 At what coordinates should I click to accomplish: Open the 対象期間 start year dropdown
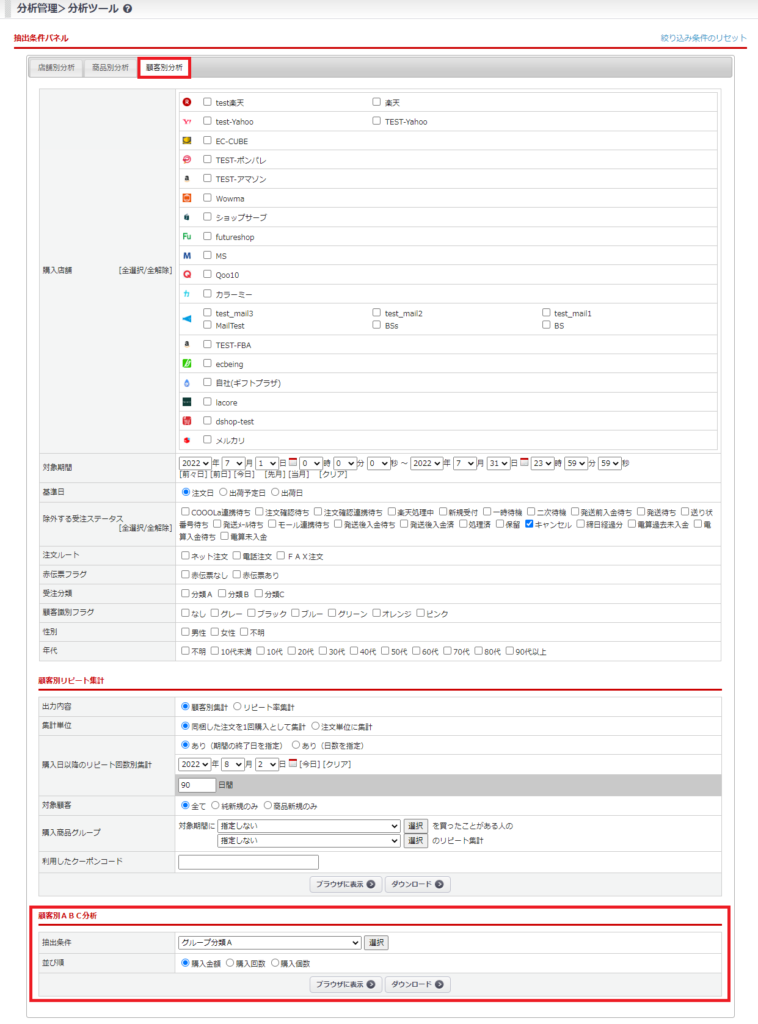(x=195, y=463)
